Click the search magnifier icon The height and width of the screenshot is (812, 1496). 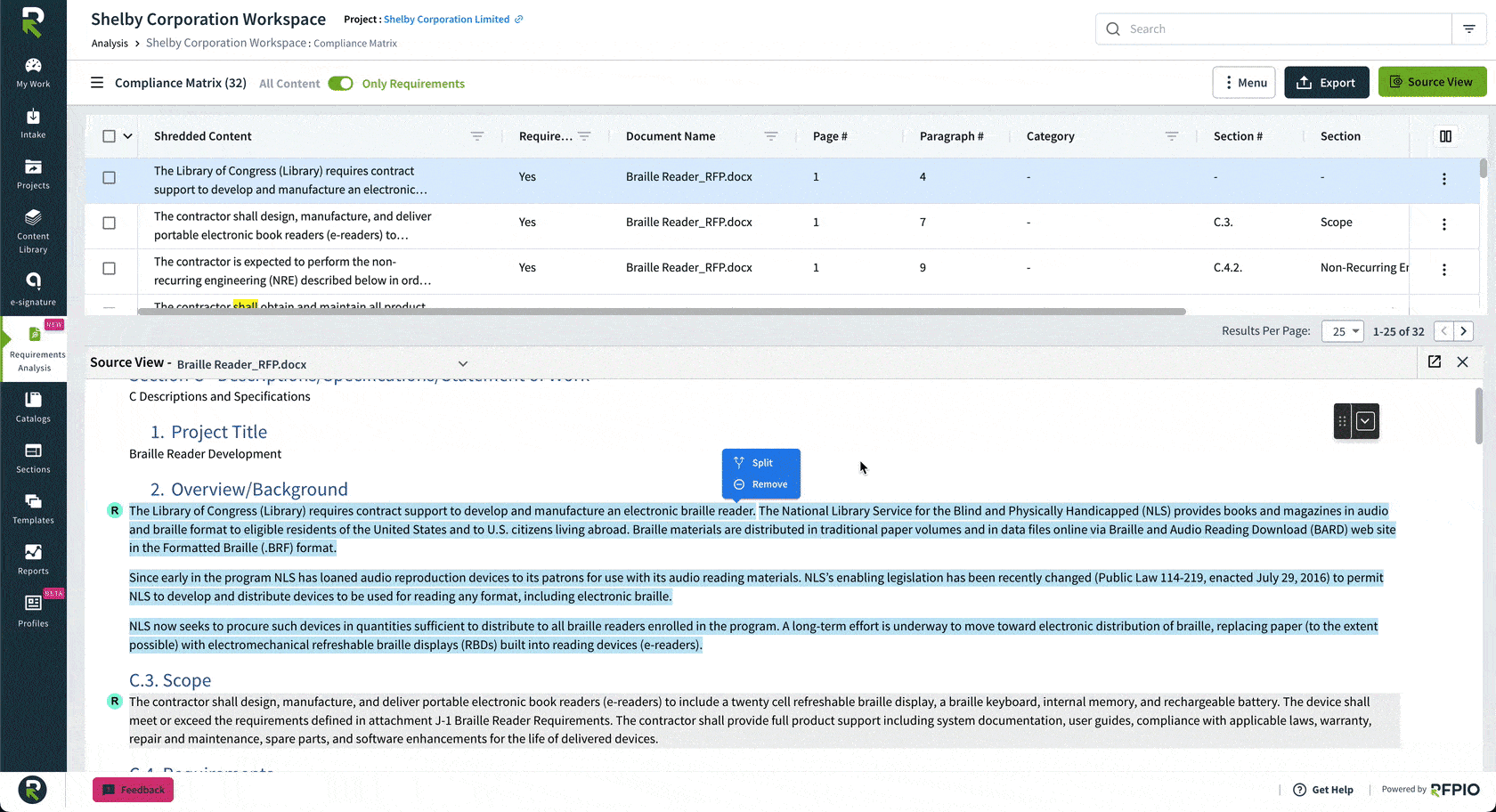[x=1113, y=29]
